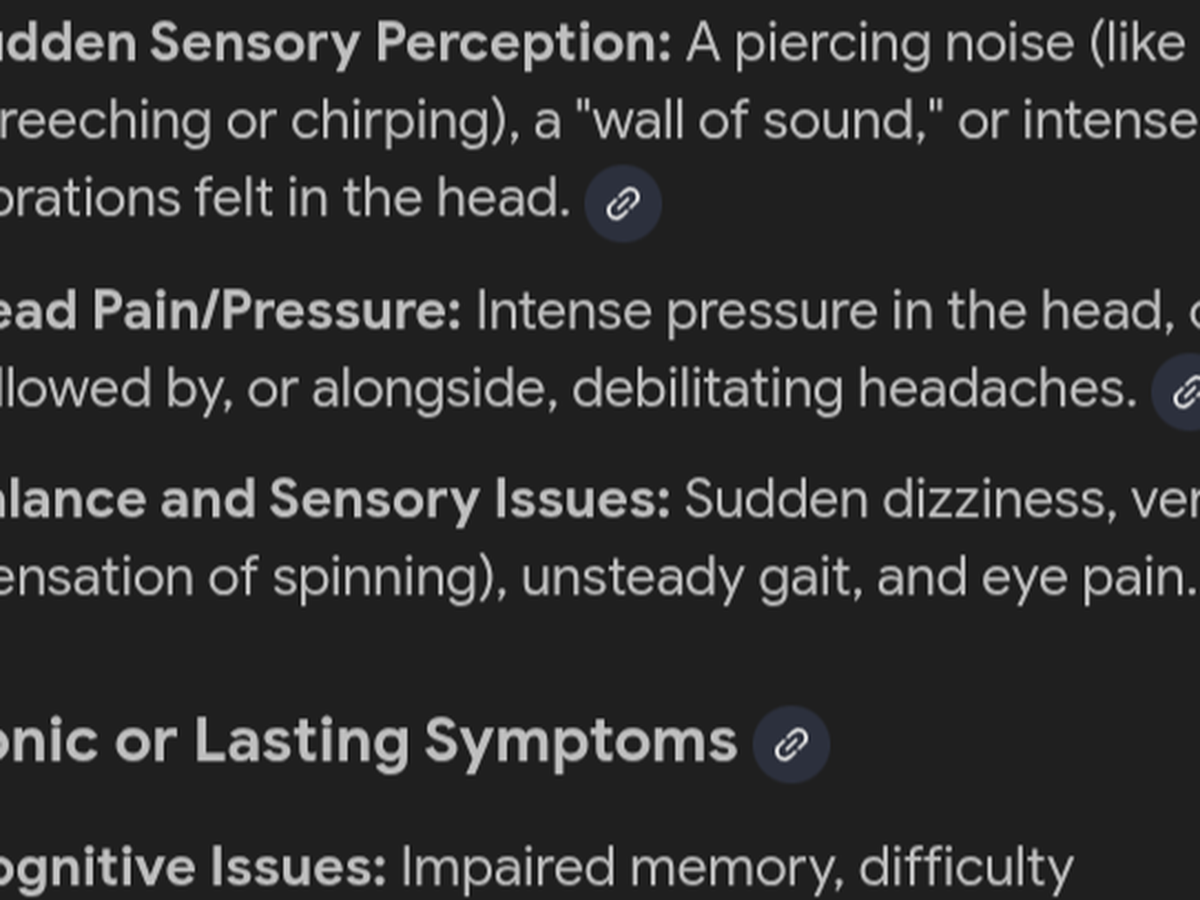
Task: Select the "Balance and Sensory Issues:" label
Action: pyautogui.click(x=330, y=499)
